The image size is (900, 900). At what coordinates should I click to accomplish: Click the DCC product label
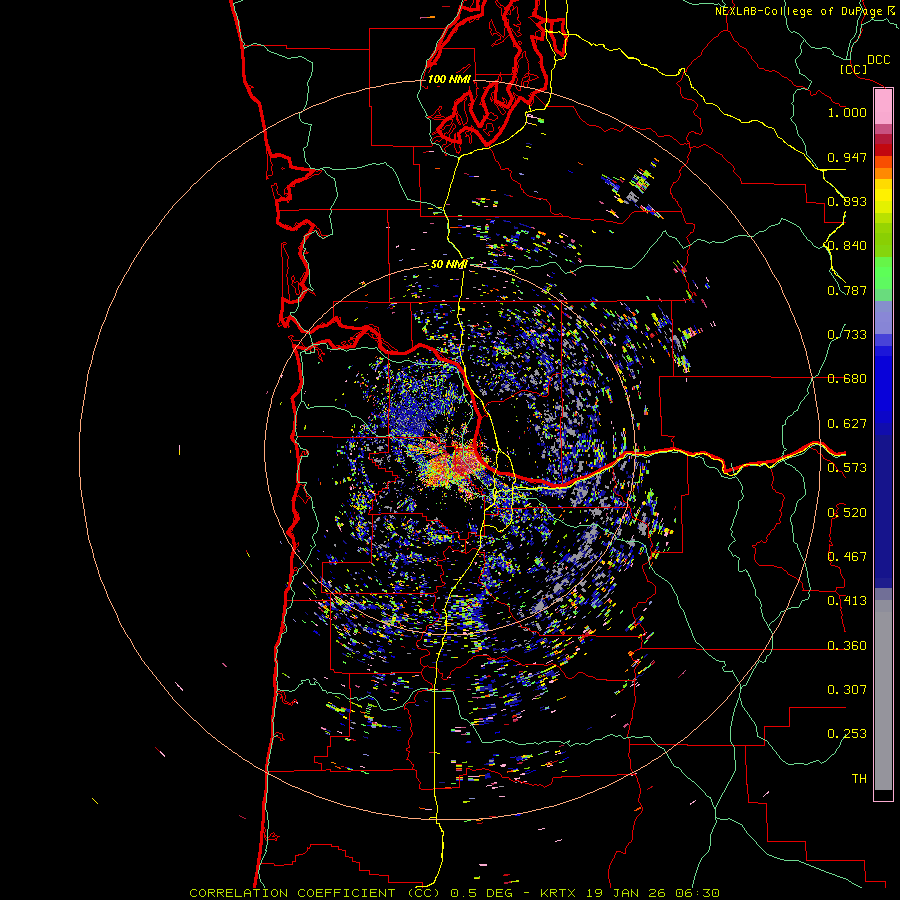pos(878,59)
